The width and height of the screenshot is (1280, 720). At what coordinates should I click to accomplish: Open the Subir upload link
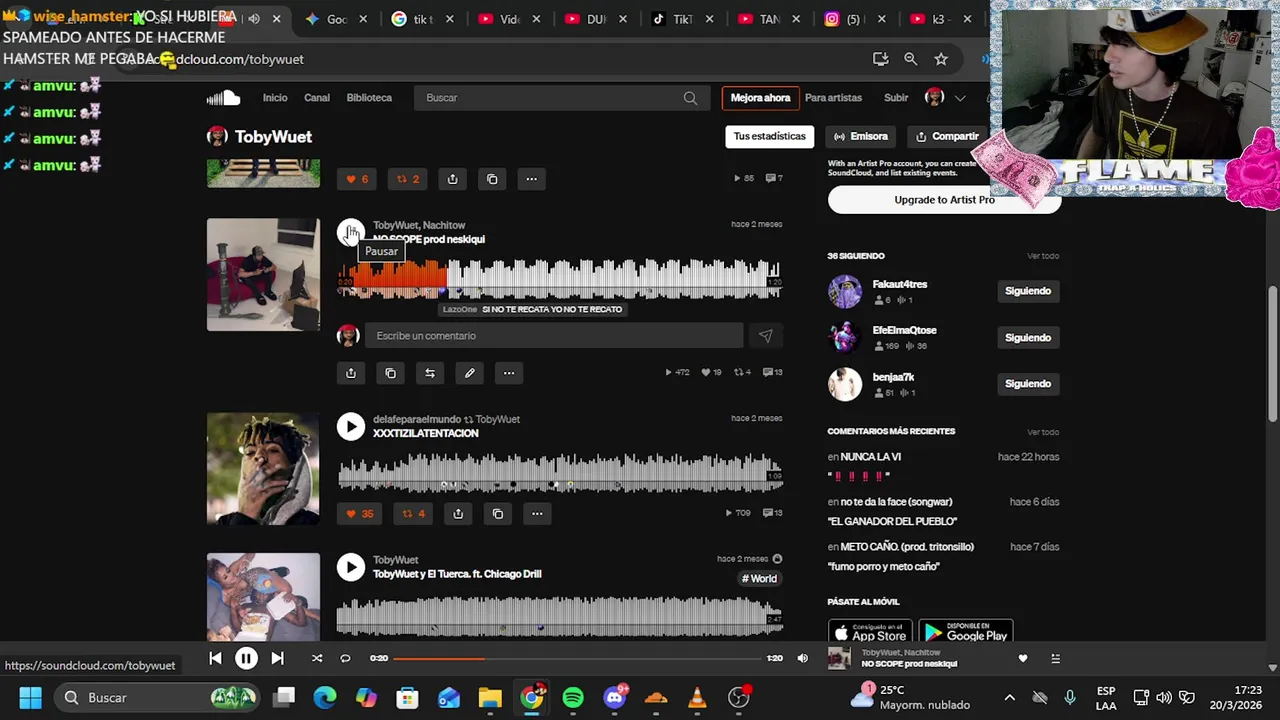click(896, 98)
